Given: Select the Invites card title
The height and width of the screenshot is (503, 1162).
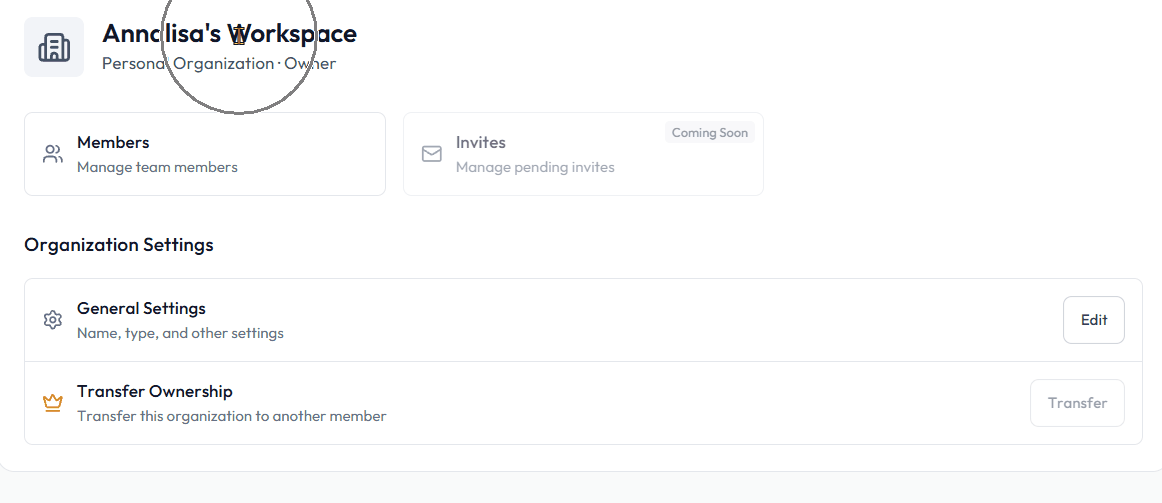Looking at the screenshot, I should pos(481,142).
